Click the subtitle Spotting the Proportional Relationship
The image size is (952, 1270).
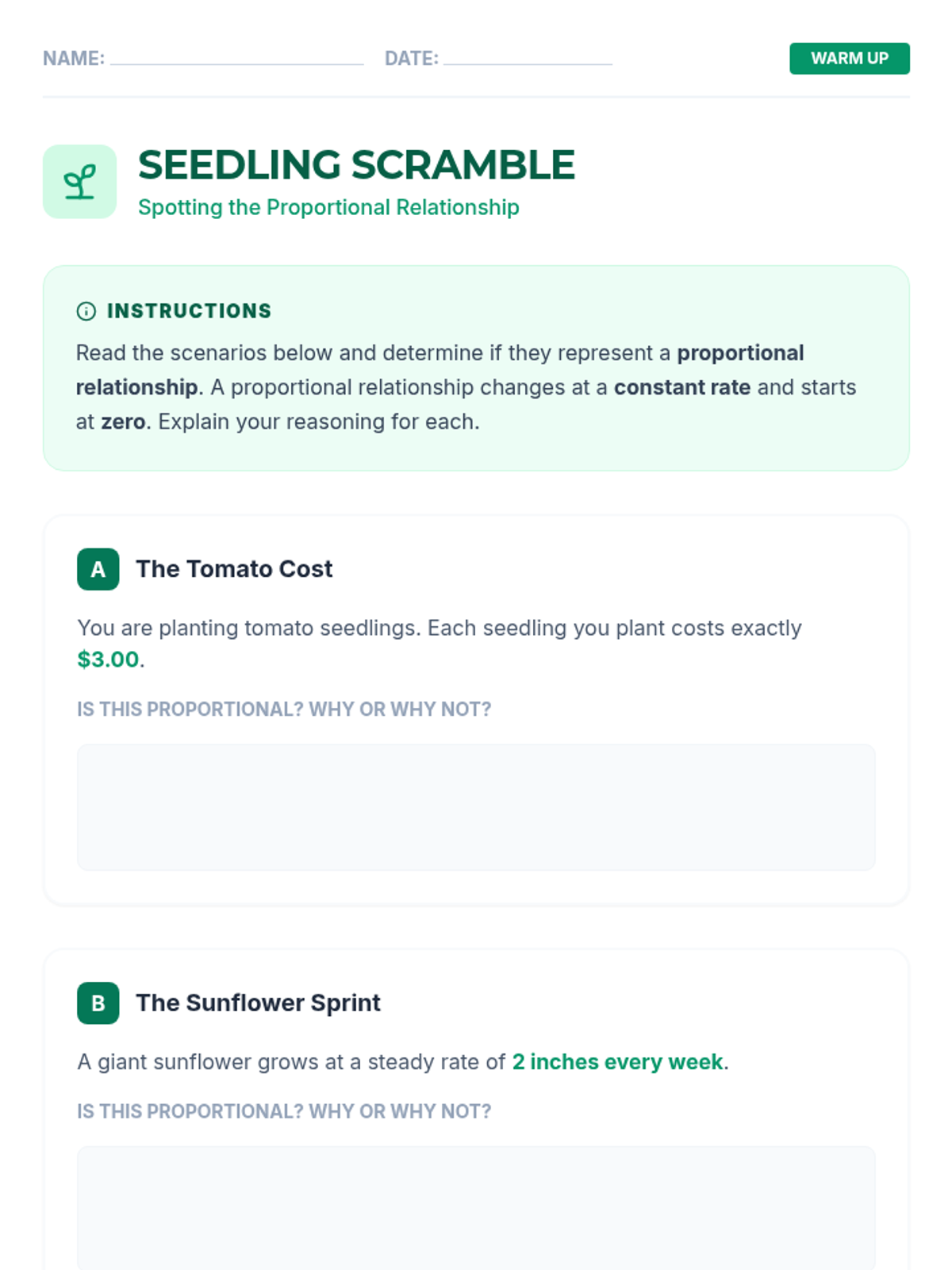[x=328, y=207]
